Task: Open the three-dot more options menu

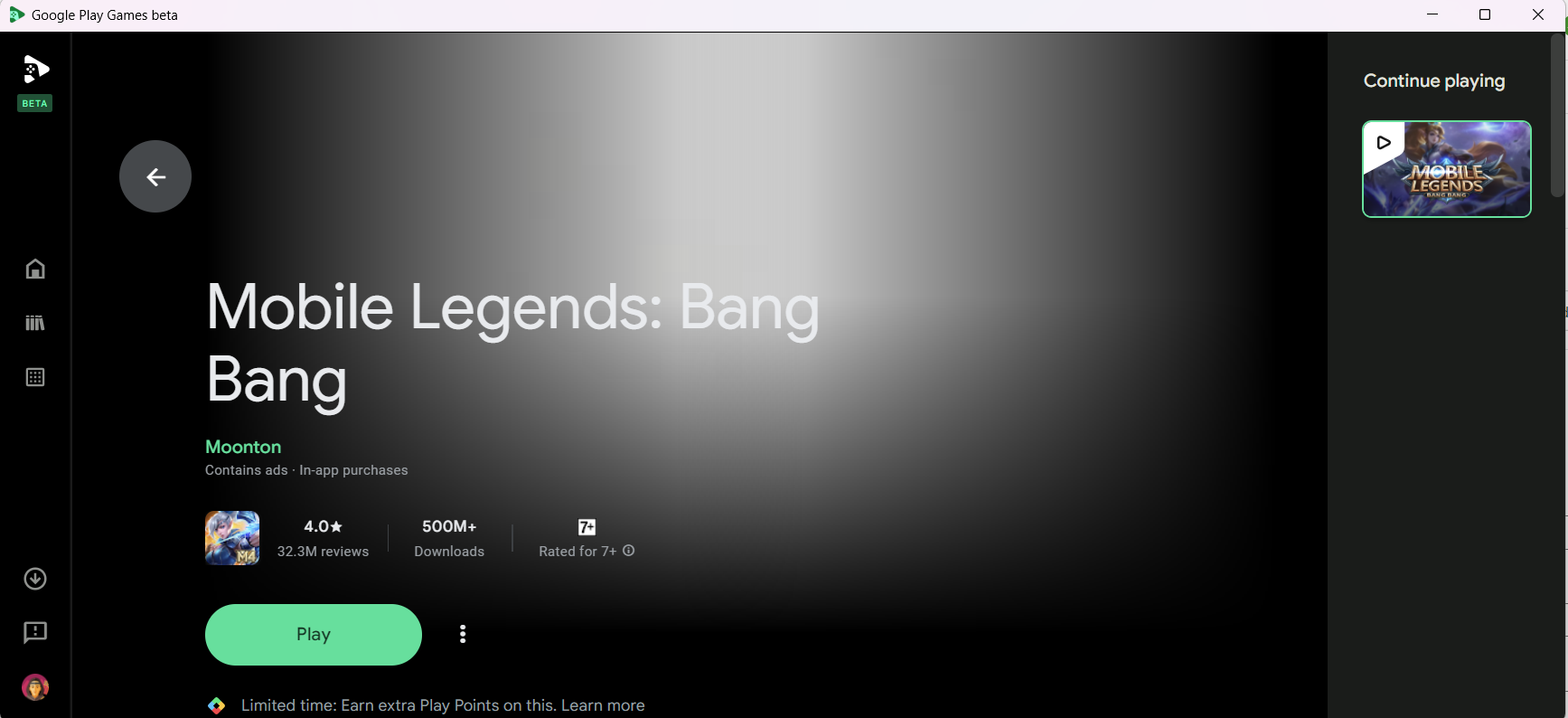Action: point(463,634)
